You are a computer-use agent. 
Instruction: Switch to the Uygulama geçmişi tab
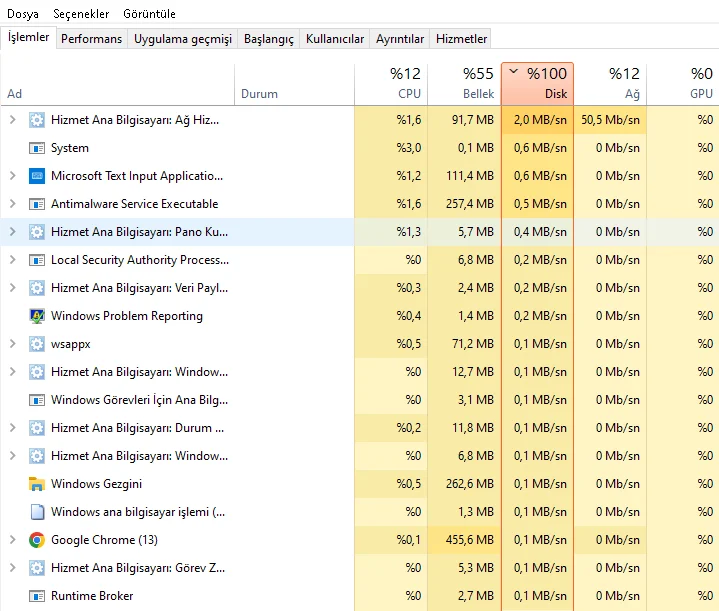click(183, 39)
